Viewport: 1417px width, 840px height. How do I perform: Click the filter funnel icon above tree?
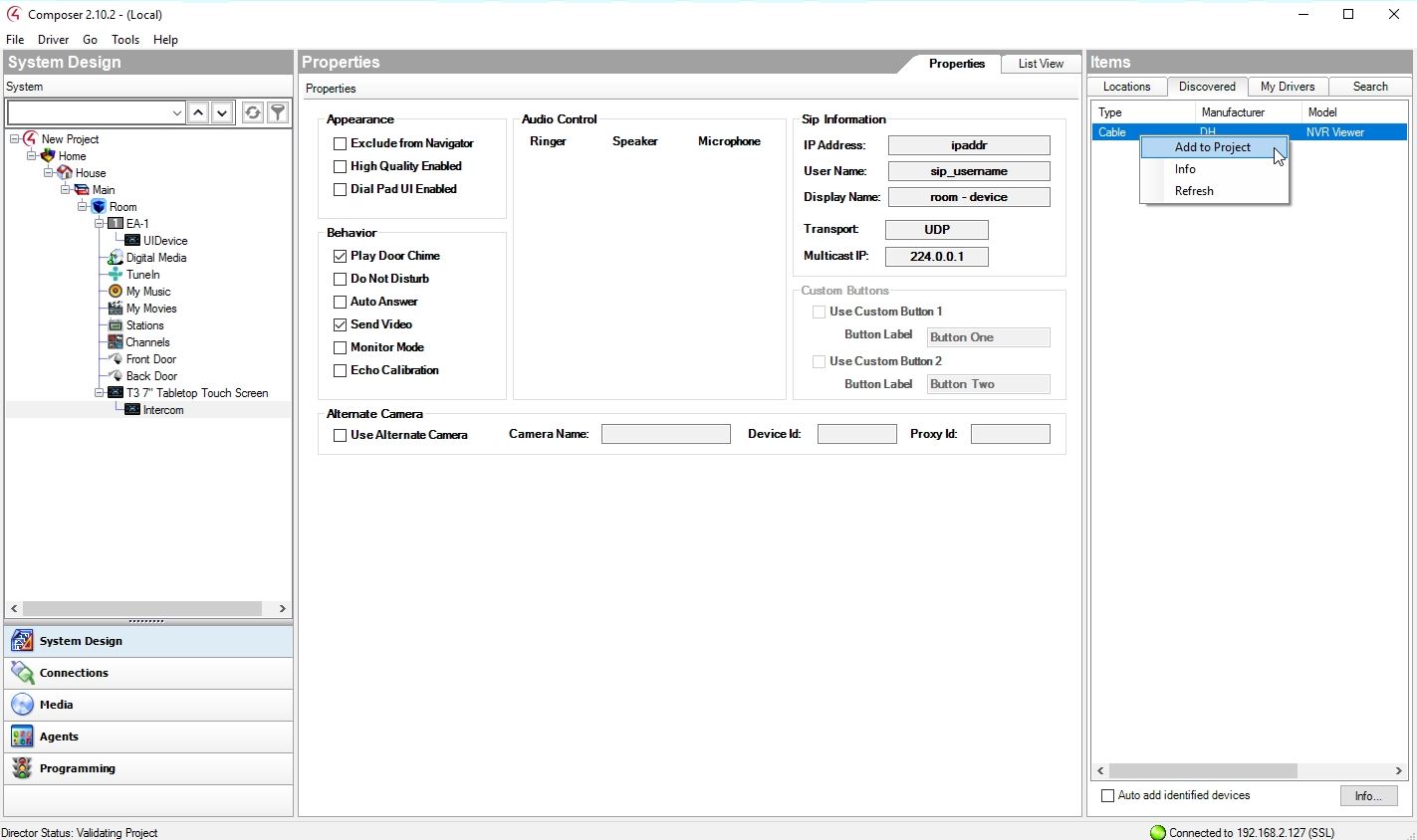[x=279, y=112]
